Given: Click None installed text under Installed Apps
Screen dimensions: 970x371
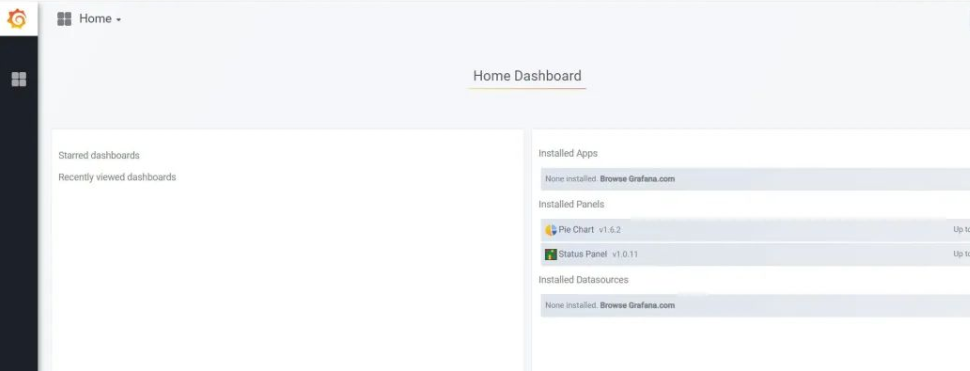Looking at the screenshot, I should coord(571,179).
